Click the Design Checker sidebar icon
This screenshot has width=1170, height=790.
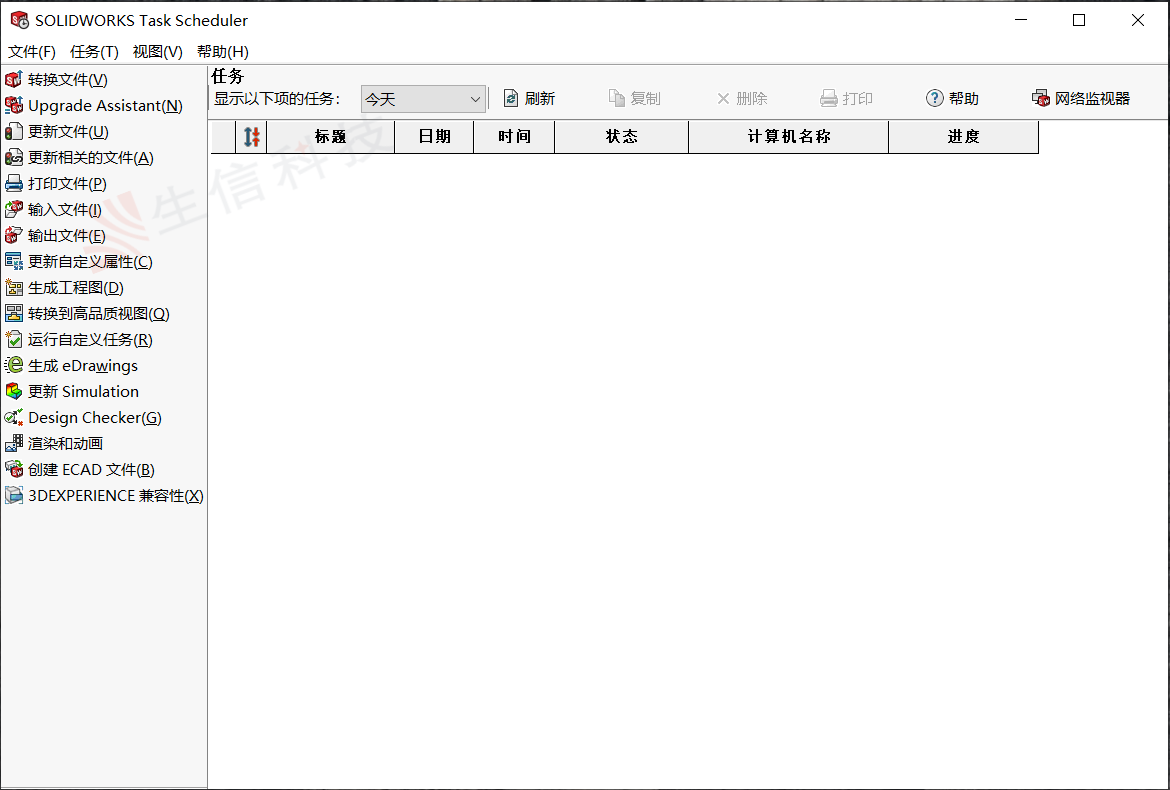[x=13, y=418]
